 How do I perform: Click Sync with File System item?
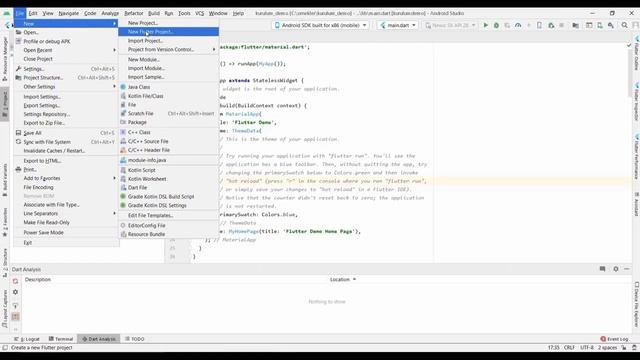click(66, 142)
